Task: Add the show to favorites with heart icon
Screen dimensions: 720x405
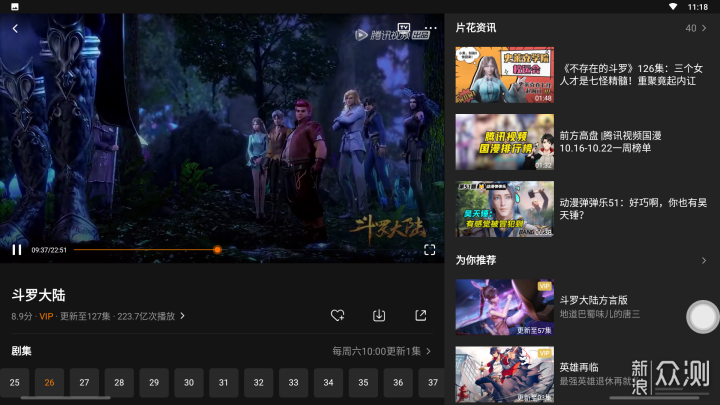Action: 338,315
